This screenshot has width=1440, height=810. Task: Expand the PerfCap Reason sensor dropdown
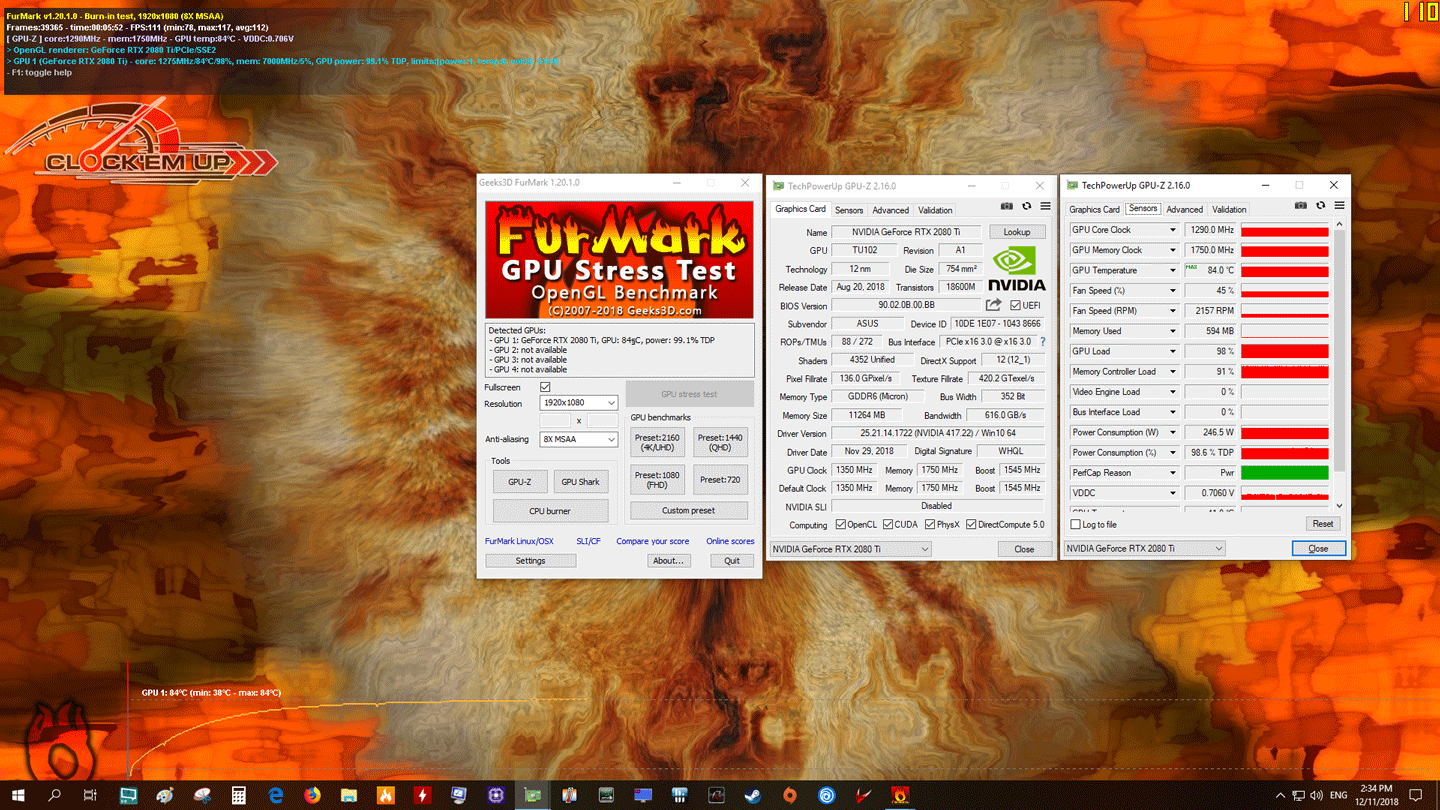click(1173, 473)
